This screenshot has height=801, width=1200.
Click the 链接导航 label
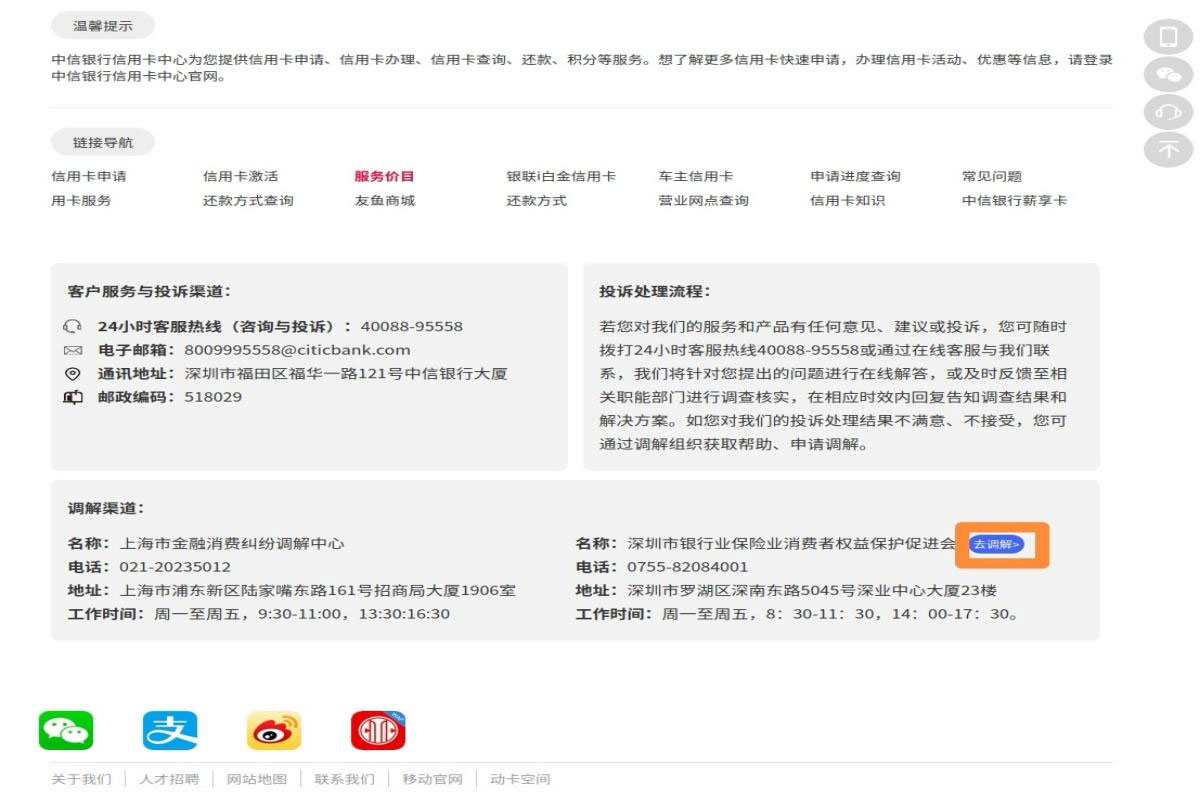point(103,143)
